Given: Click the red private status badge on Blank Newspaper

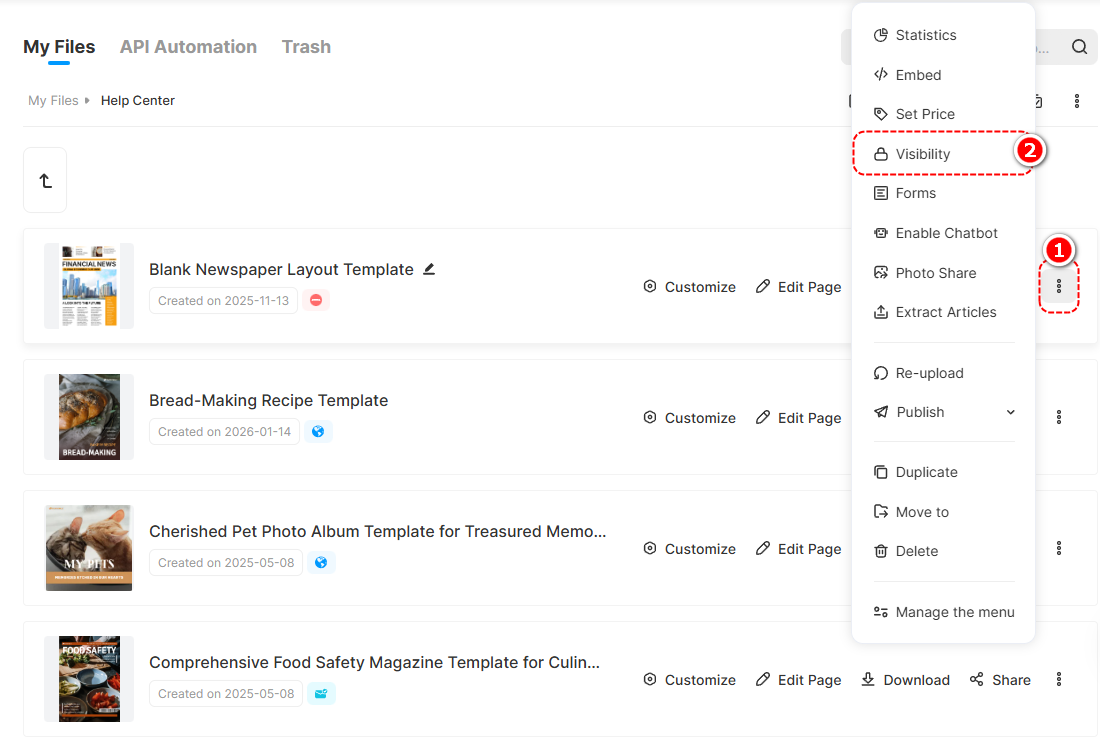Looking at the screenshot, I should pyautogui.click(x=316, y=301).
